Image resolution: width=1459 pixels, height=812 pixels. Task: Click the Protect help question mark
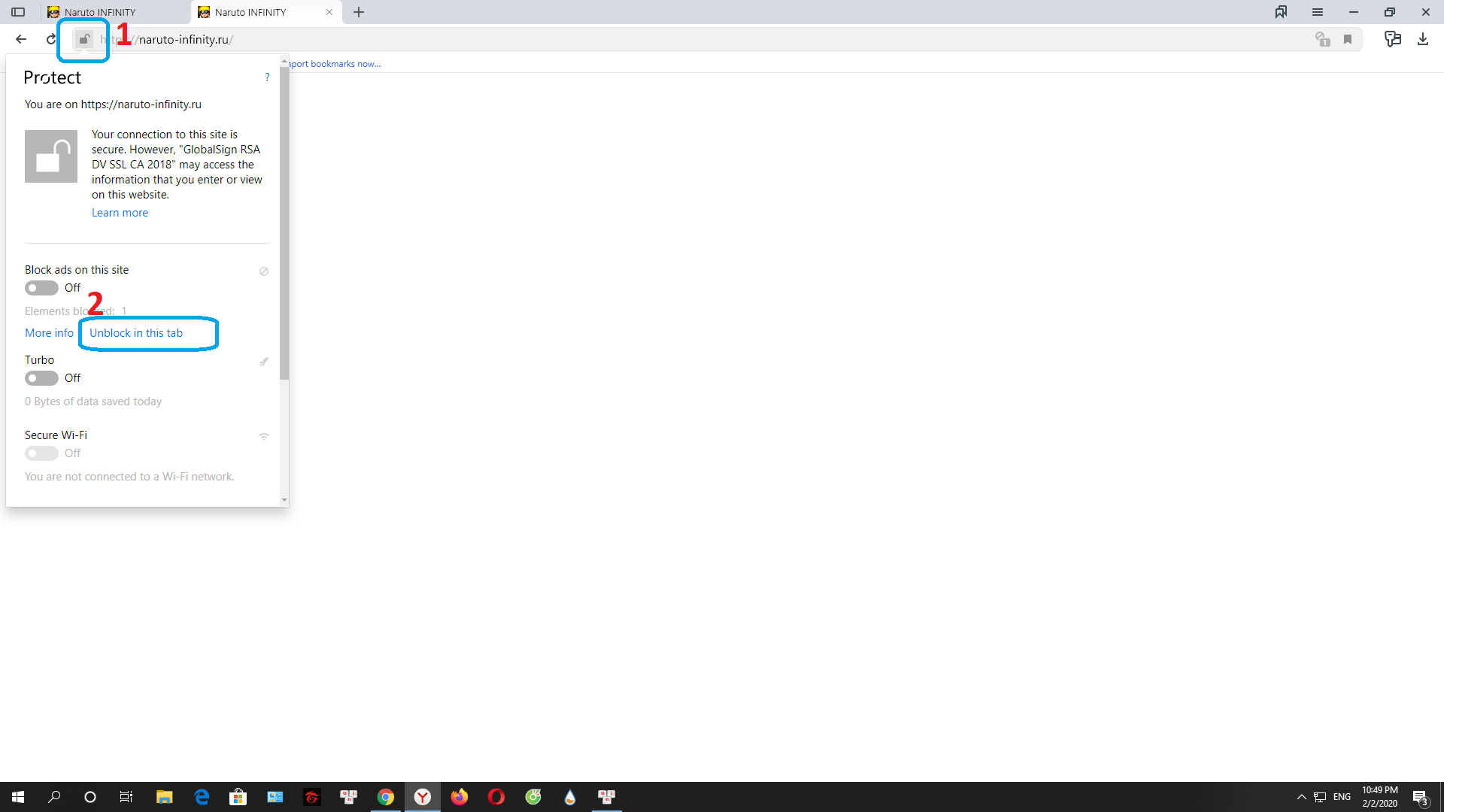[267, 77]
